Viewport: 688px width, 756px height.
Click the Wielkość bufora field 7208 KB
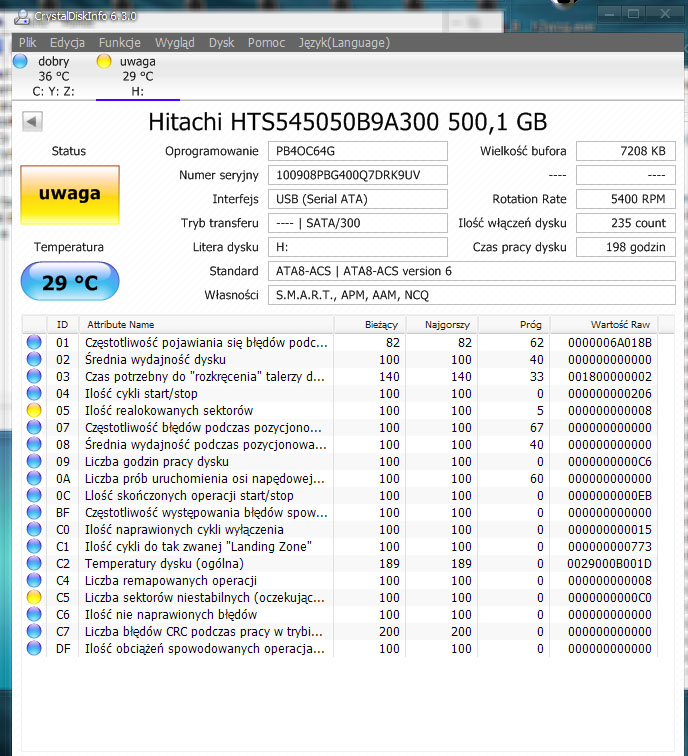click(x=626, y=151)
